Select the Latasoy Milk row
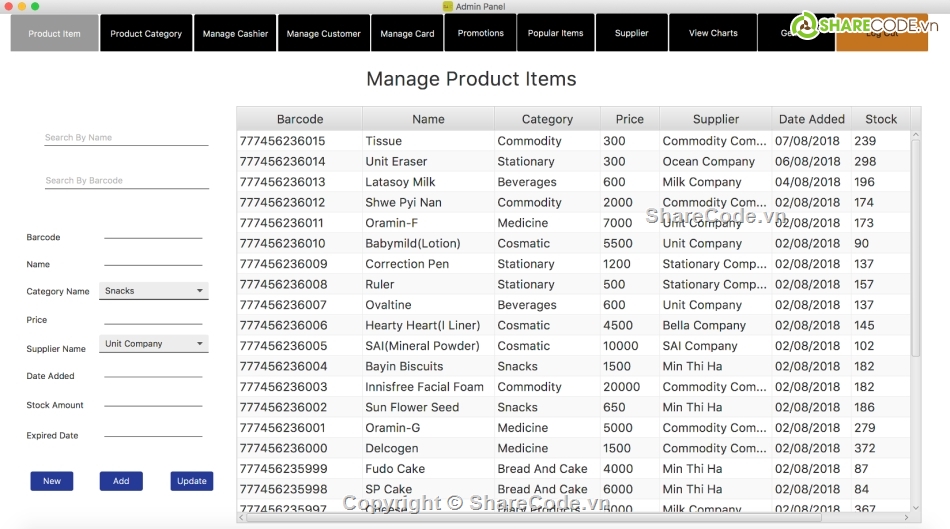The width and height of the screenshot is (950, 529). [x=400, y=182]
